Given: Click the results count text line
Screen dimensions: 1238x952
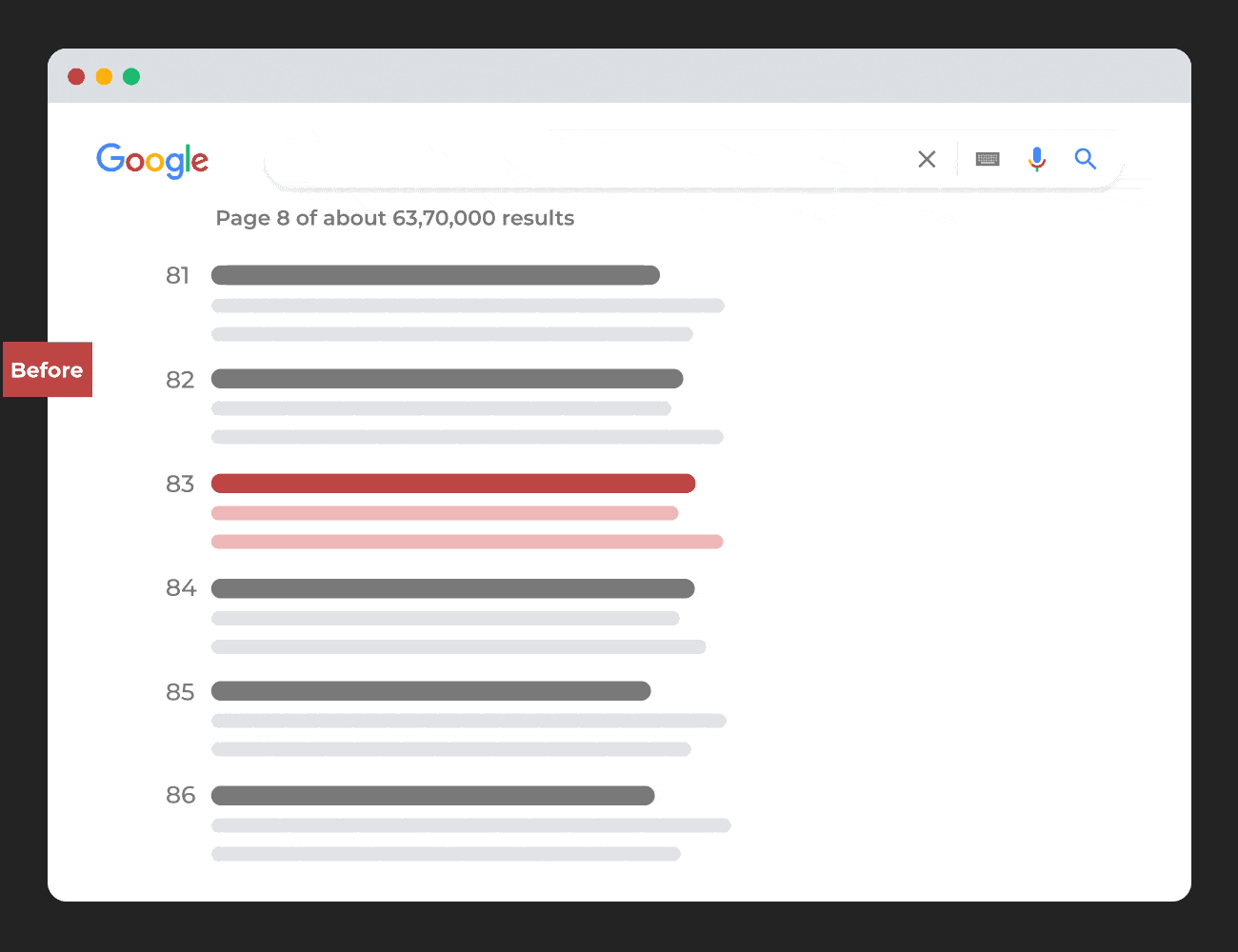Looking at the screenshot, I should tap(394, 218).
